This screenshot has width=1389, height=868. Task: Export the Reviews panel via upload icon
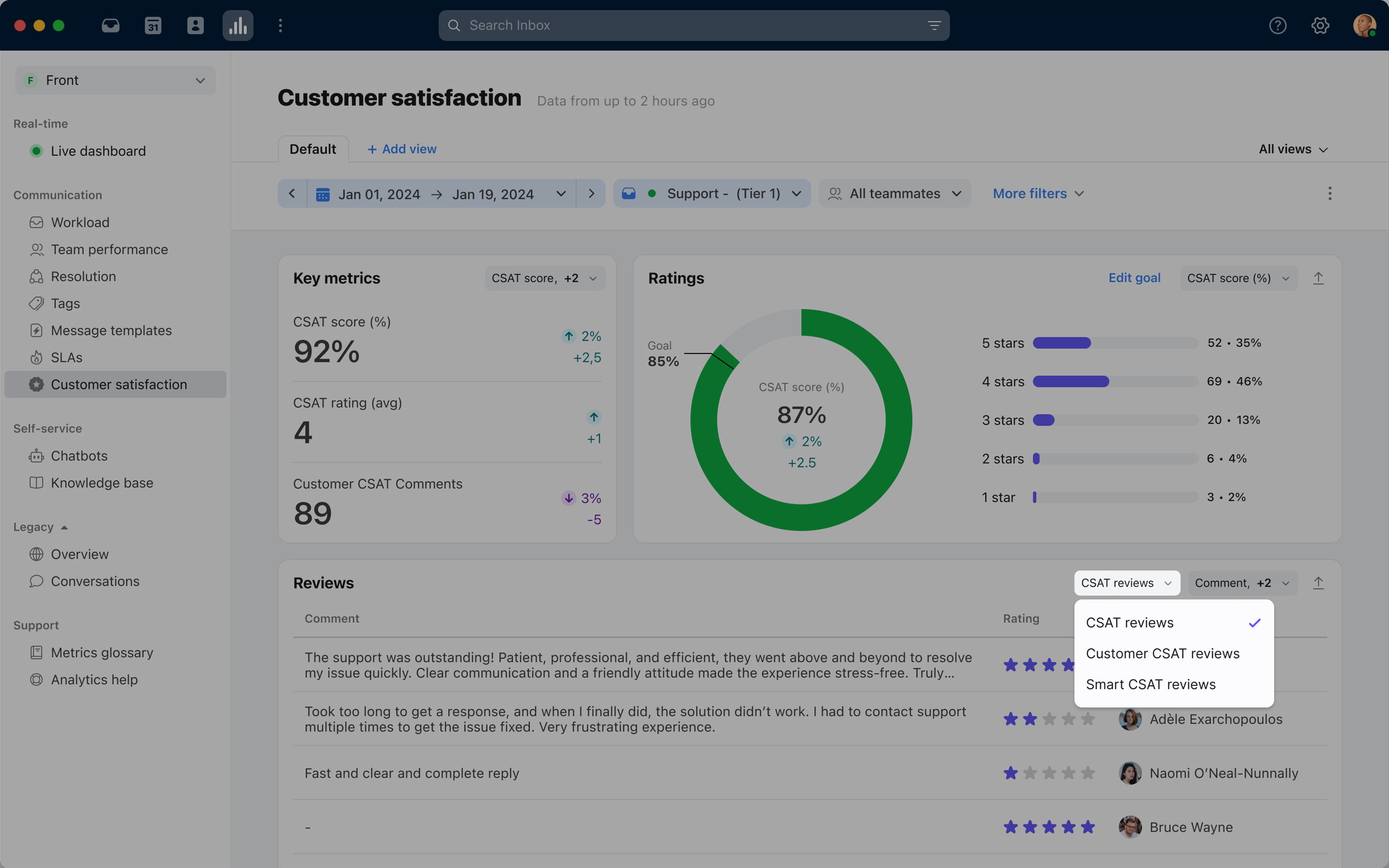(x=1319, y=583)
